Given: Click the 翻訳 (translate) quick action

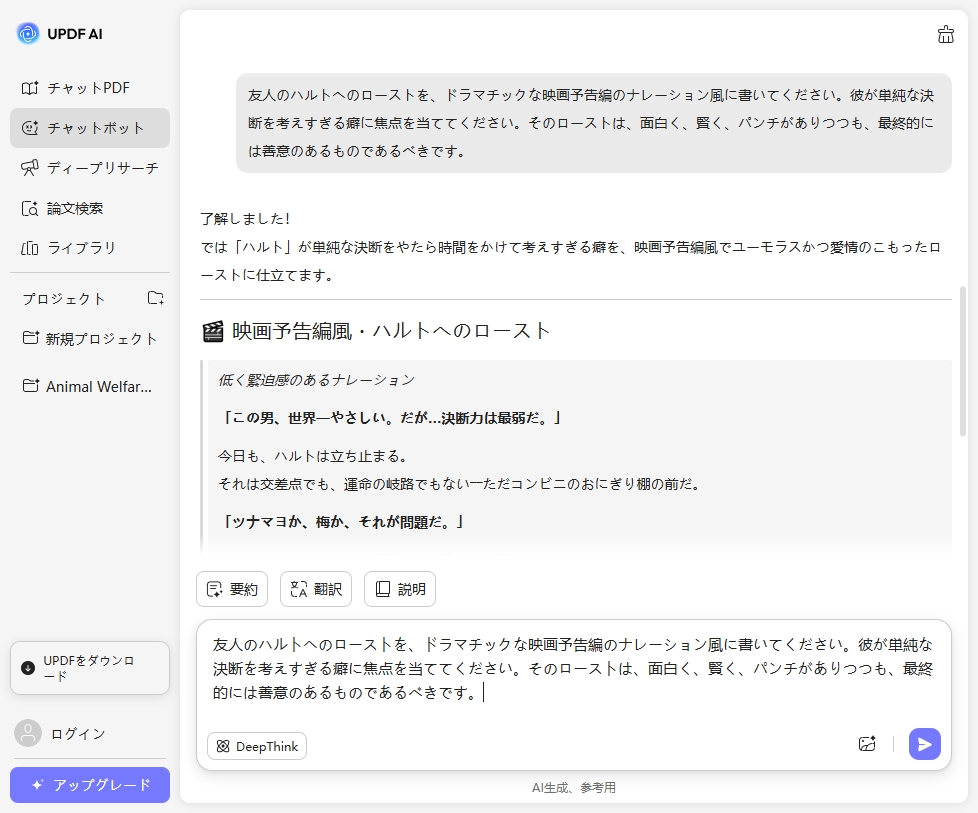Looking at the screenshot, I should [316, 589].
